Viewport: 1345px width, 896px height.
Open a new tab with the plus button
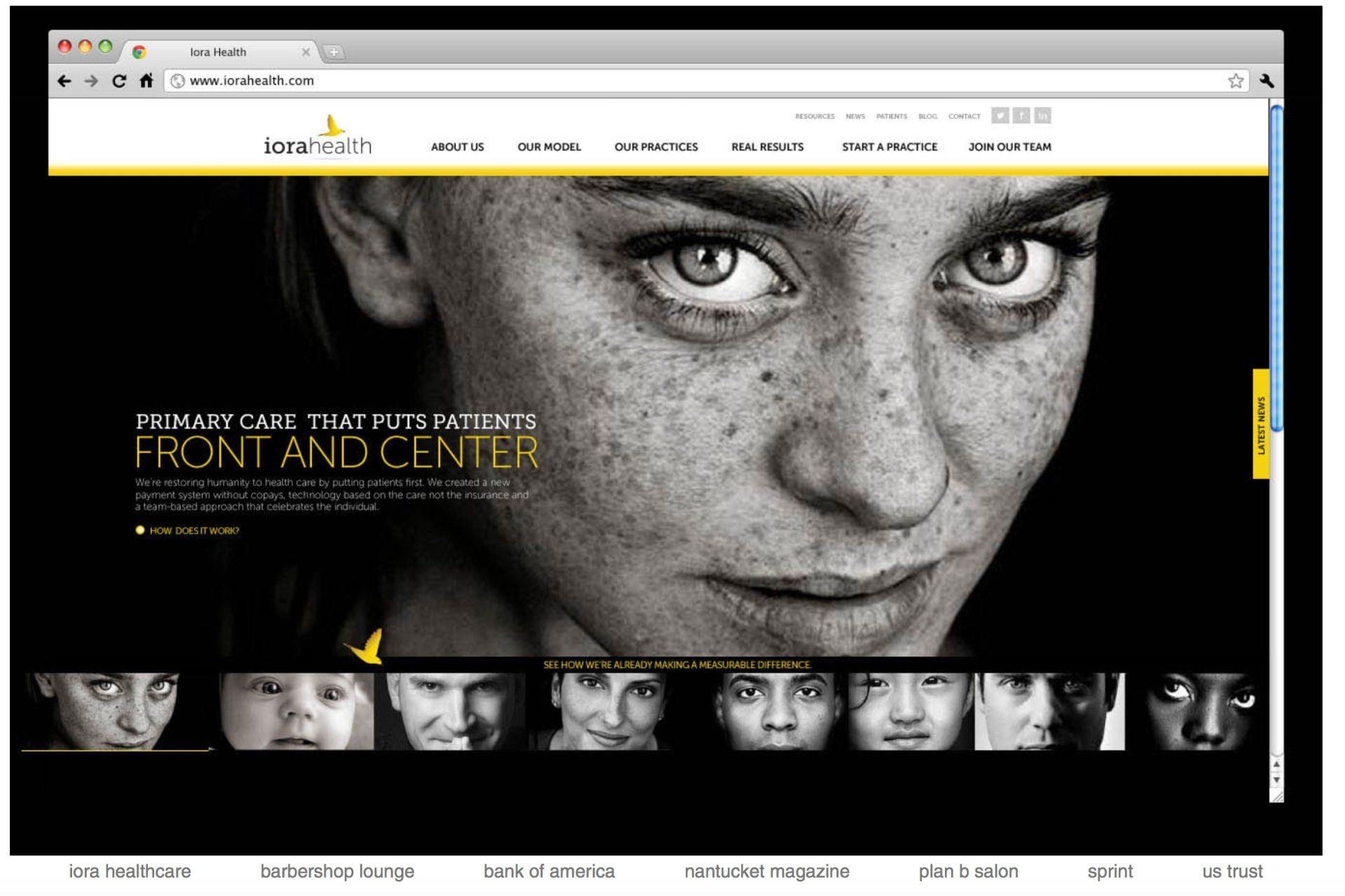point(334,52)
